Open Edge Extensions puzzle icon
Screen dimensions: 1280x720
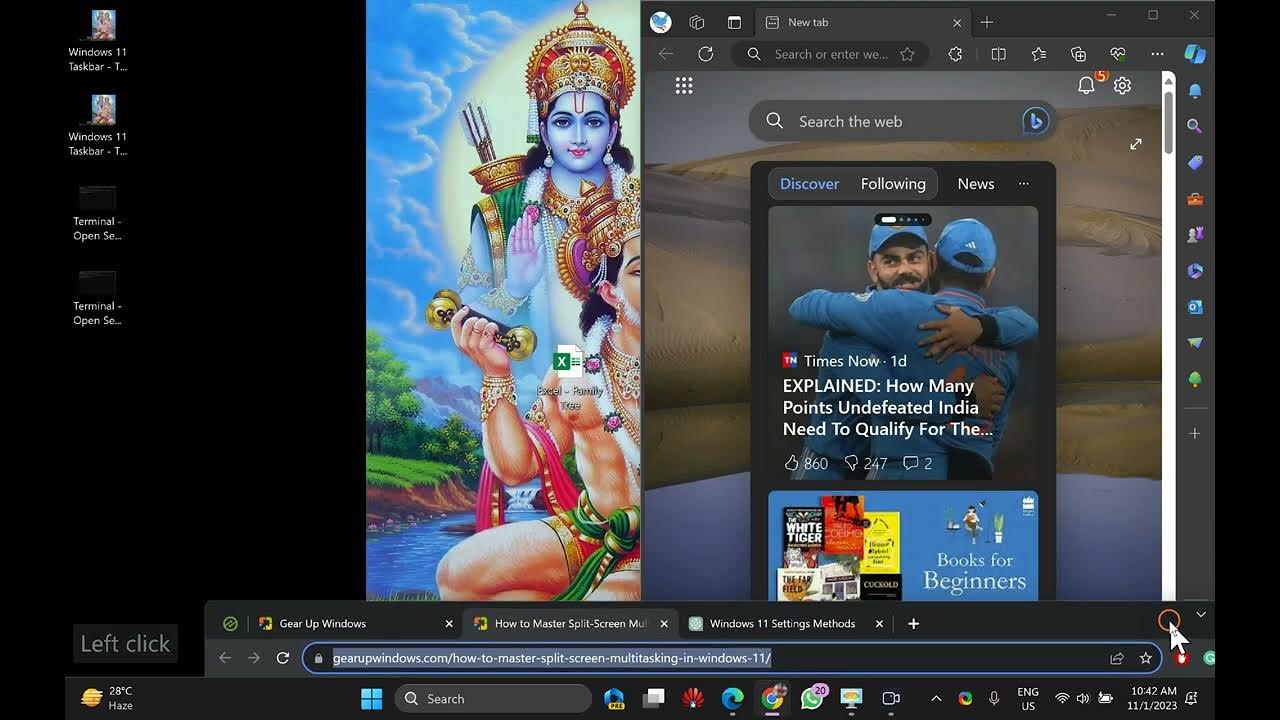[955, 54]
